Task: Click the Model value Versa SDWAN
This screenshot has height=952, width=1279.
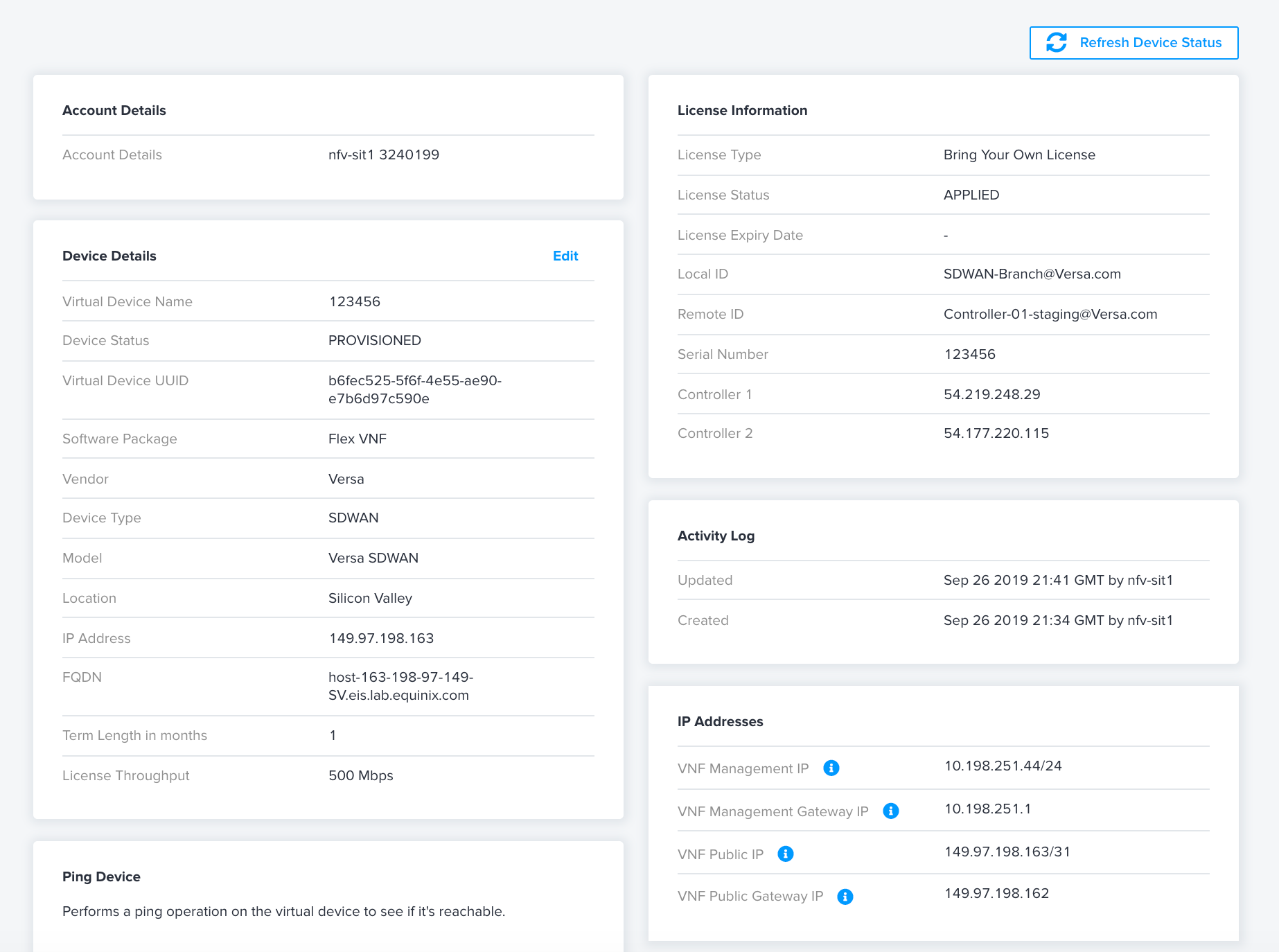Action: 373,558
